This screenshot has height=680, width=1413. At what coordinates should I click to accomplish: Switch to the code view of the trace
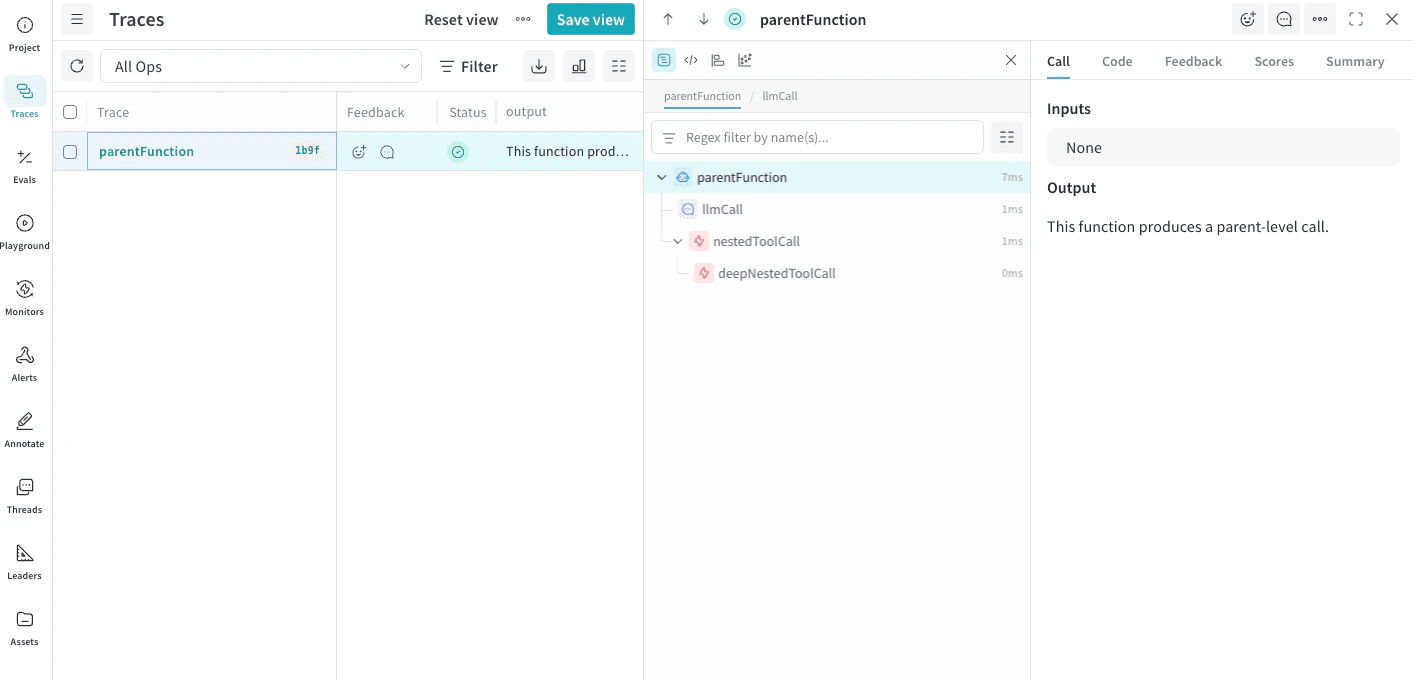[x=690, y=60]
